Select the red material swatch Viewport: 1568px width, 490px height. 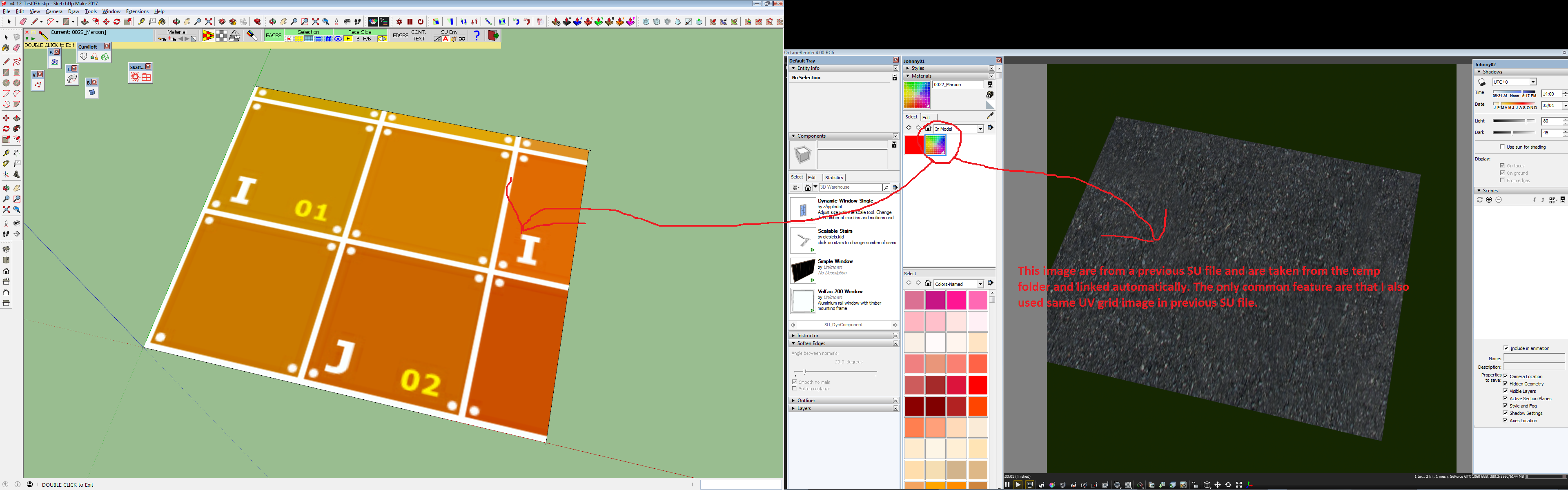tap(914, 145)
